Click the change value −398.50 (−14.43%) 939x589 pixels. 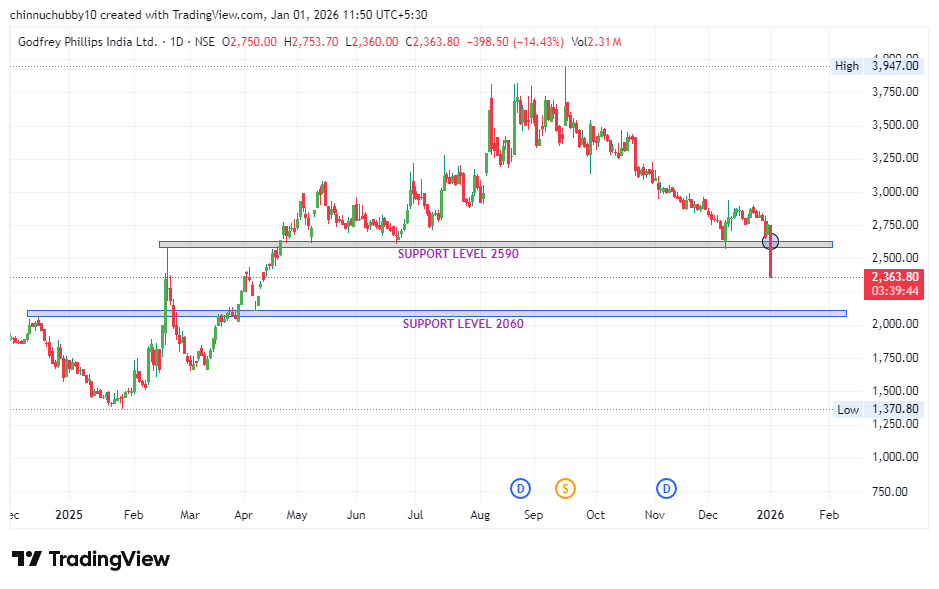pos(515,42)
